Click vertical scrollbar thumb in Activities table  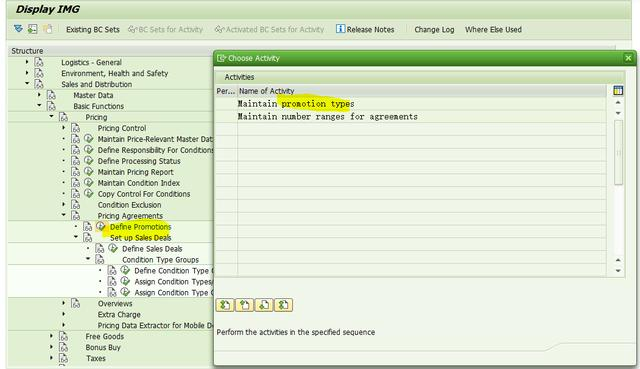coord(618,152)
